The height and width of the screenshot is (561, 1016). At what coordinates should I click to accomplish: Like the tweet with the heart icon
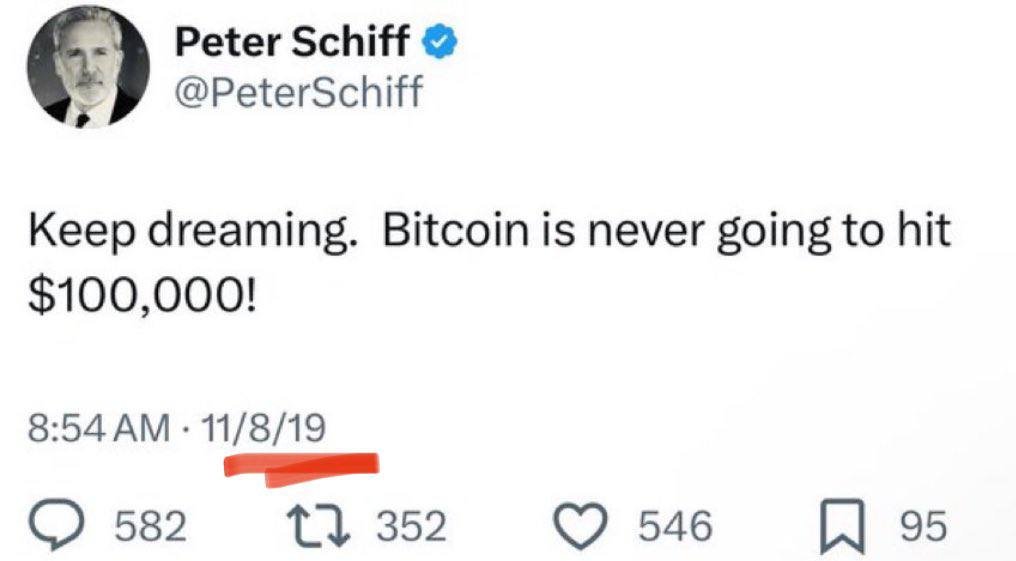point(587,524)
